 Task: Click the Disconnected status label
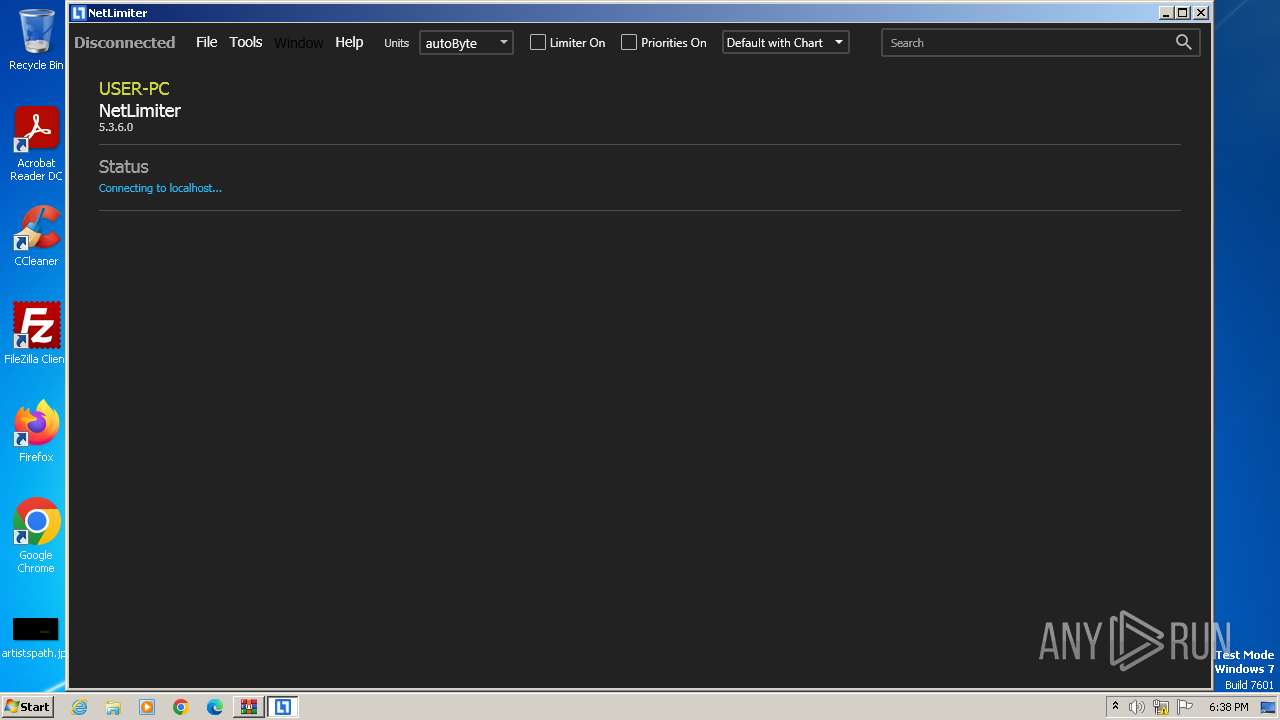pyautogui.click(x=125, y=42)
